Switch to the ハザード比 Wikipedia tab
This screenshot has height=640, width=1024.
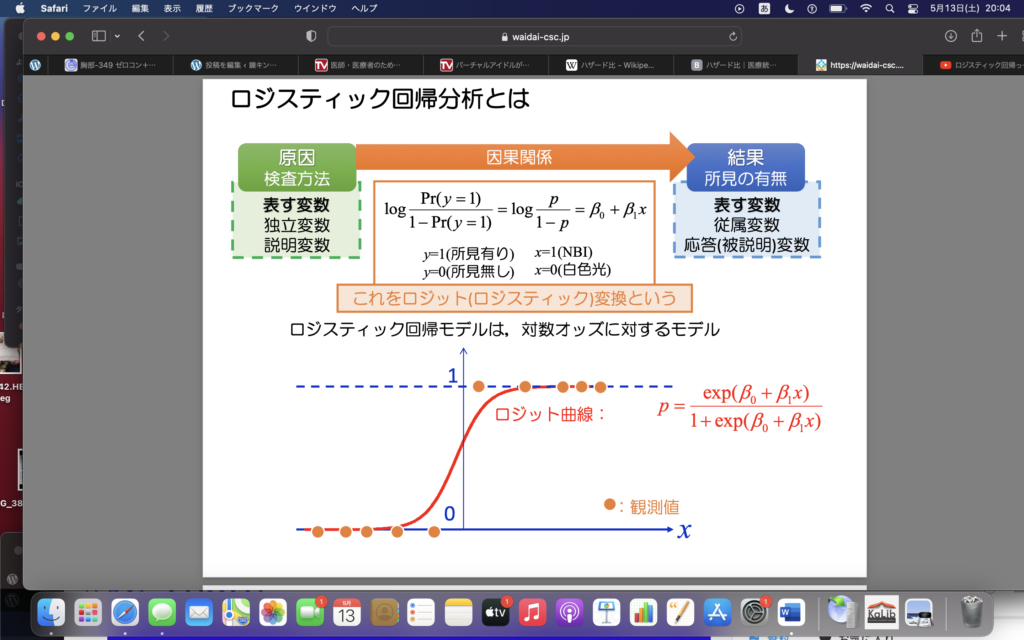[610, 65]
